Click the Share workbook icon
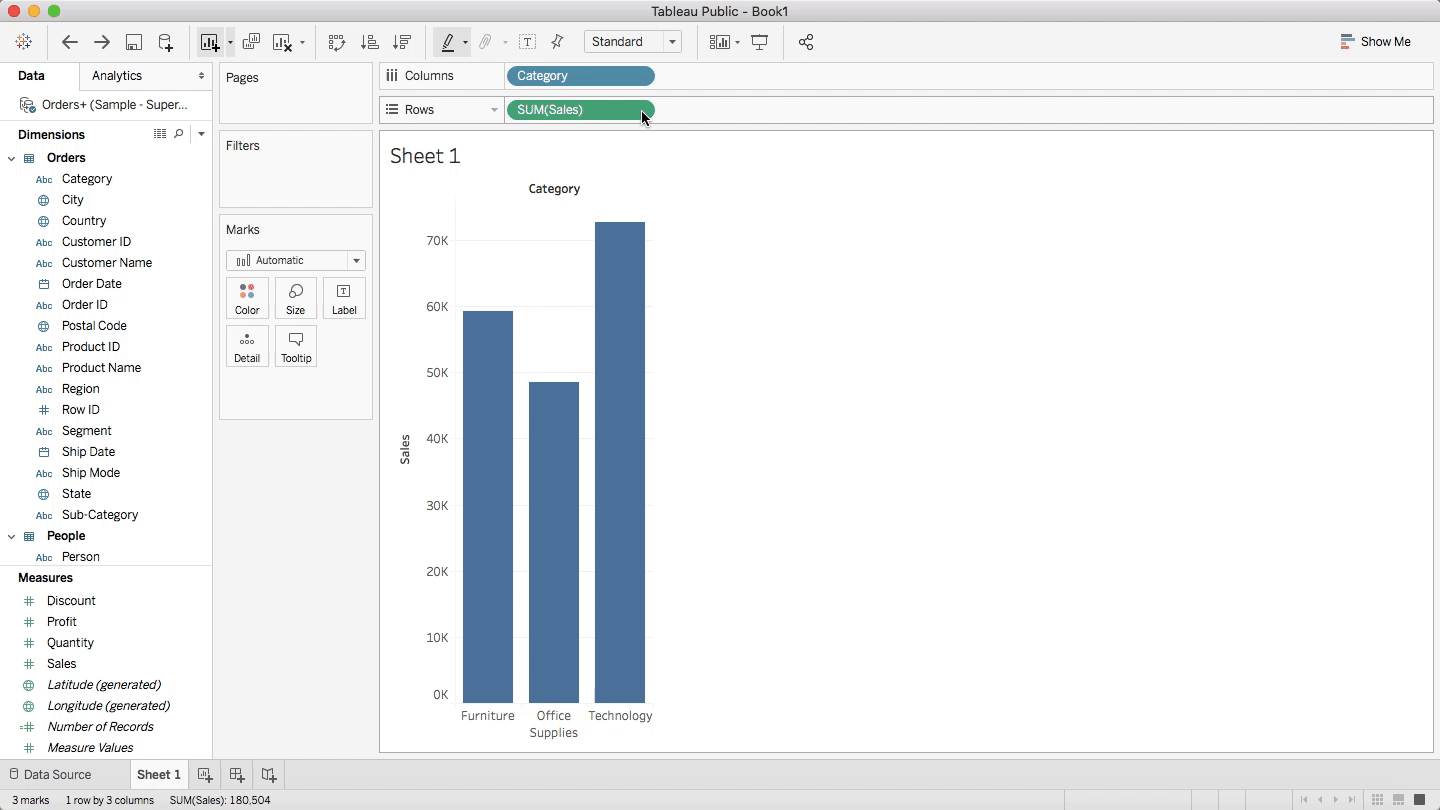 pos(806,42)
